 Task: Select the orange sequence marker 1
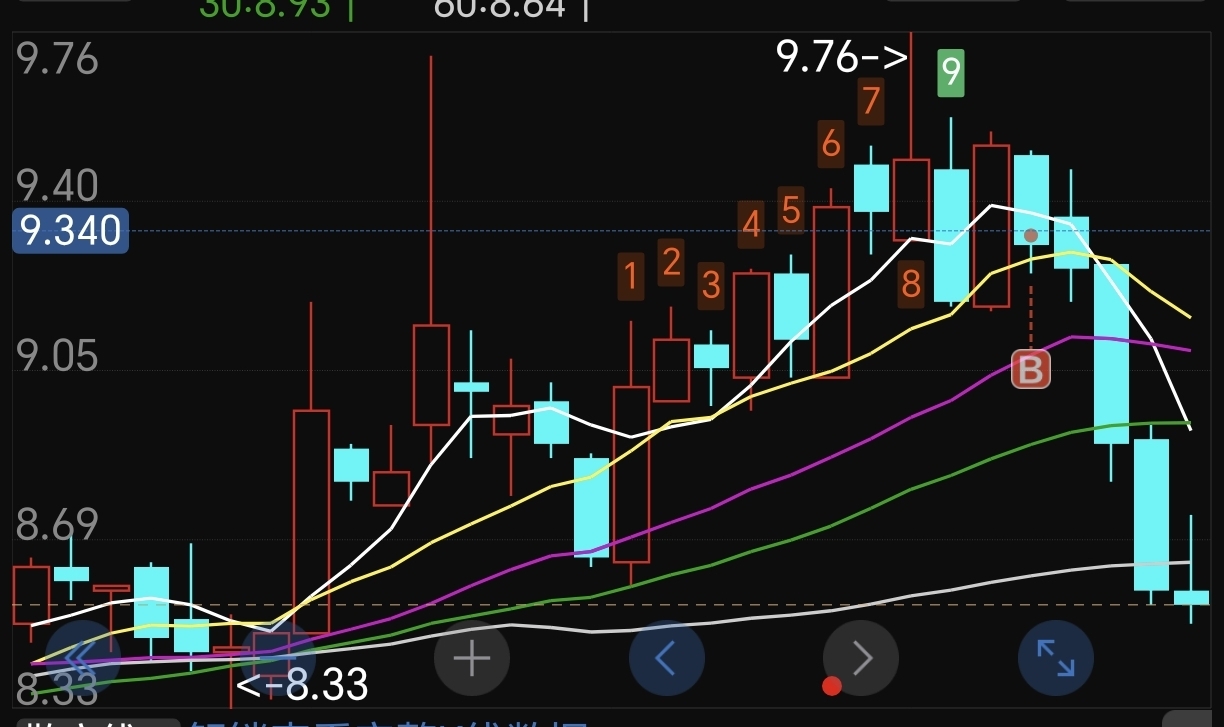coord(631,274)
